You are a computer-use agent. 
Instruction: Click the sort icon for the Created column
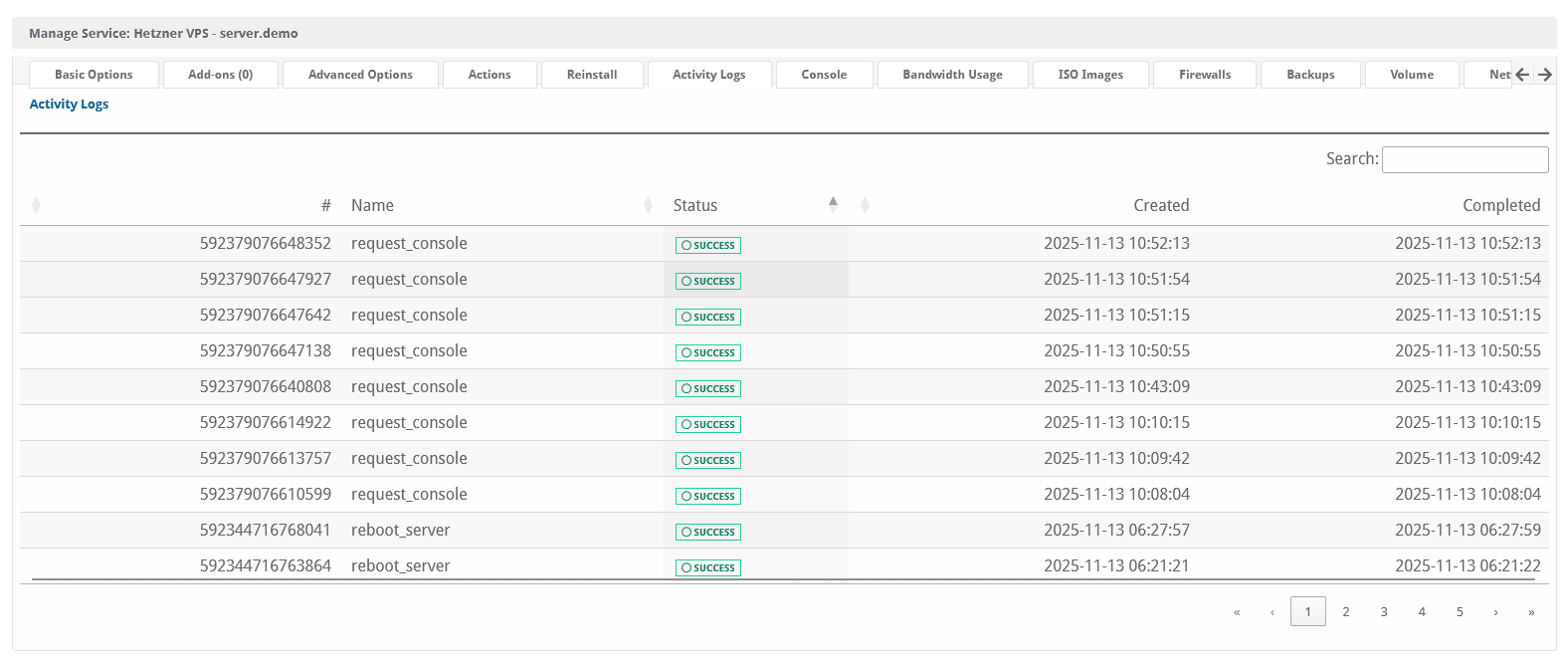865,205
